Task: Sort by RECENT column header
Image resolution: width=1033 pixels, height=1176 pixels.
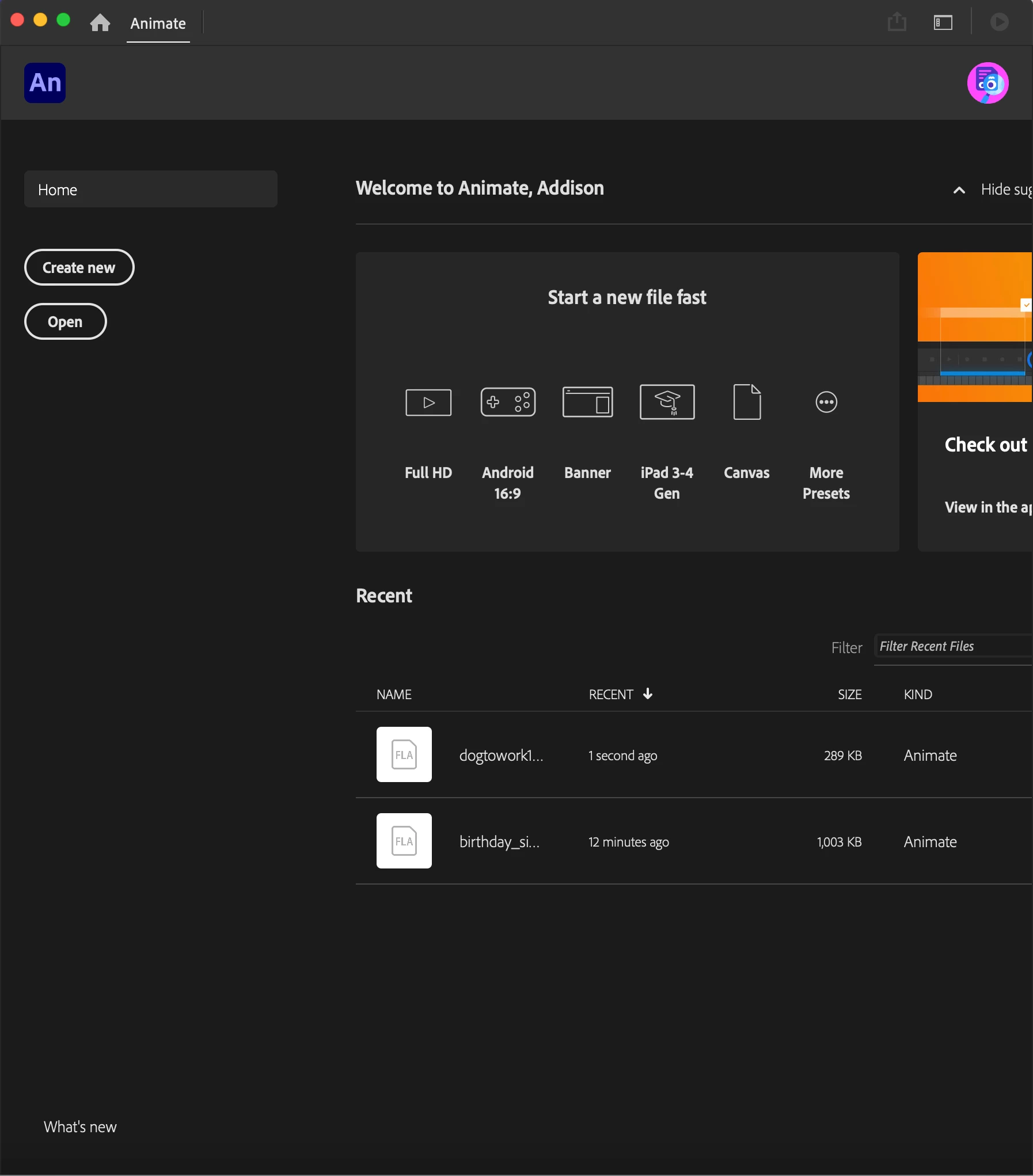Action: coord(611,695)
